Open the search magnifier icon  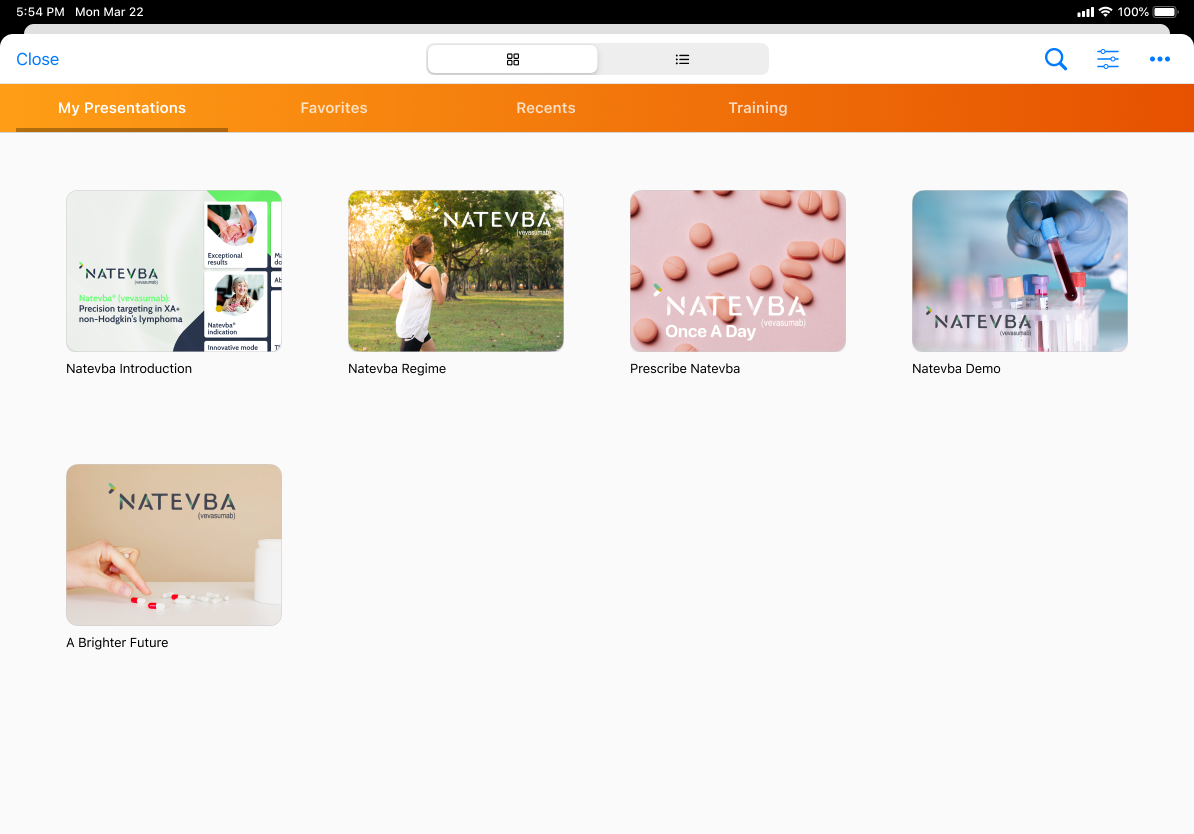coord(1055,60)
